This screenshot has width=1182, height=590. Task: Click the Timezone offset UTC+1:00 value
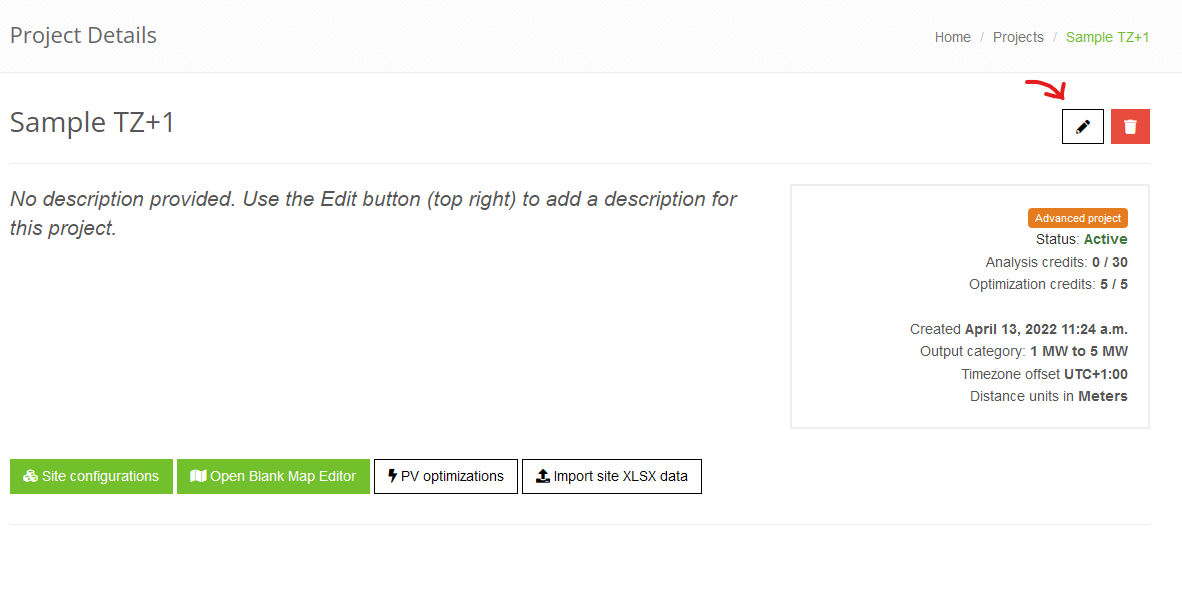[x=1095, y=374]
